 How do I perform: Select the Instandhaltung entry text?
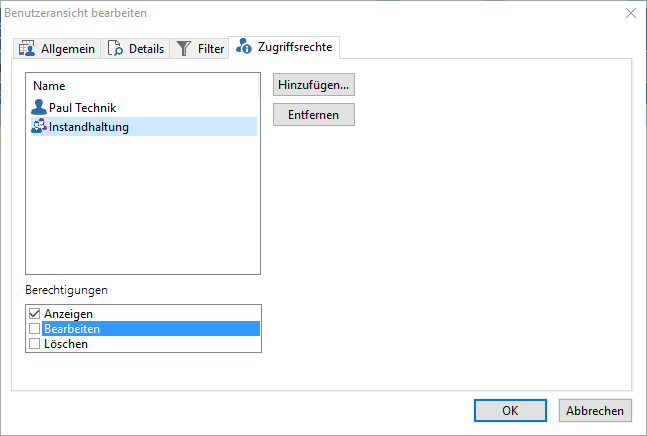pyautogui.click(x=89, y=127)
